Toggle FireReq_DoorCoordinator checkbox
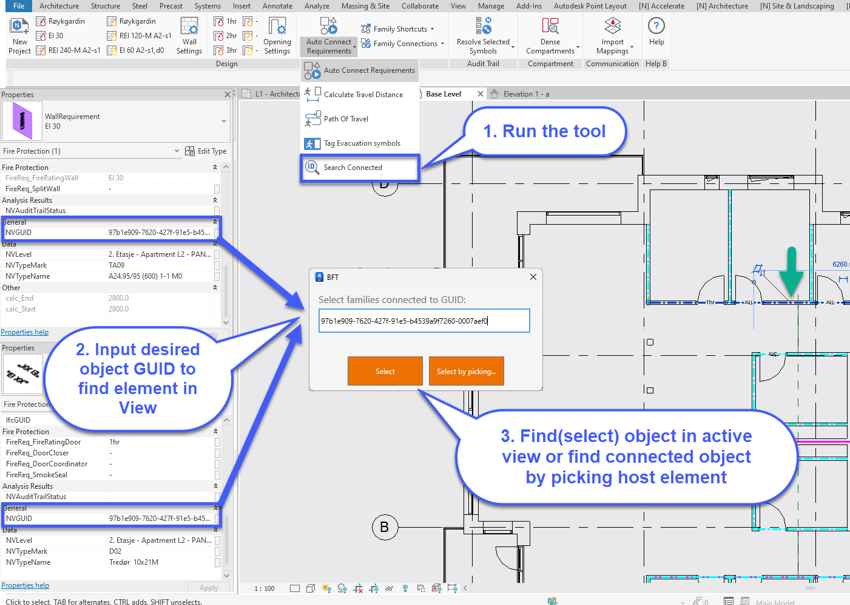 coord(217,464)
